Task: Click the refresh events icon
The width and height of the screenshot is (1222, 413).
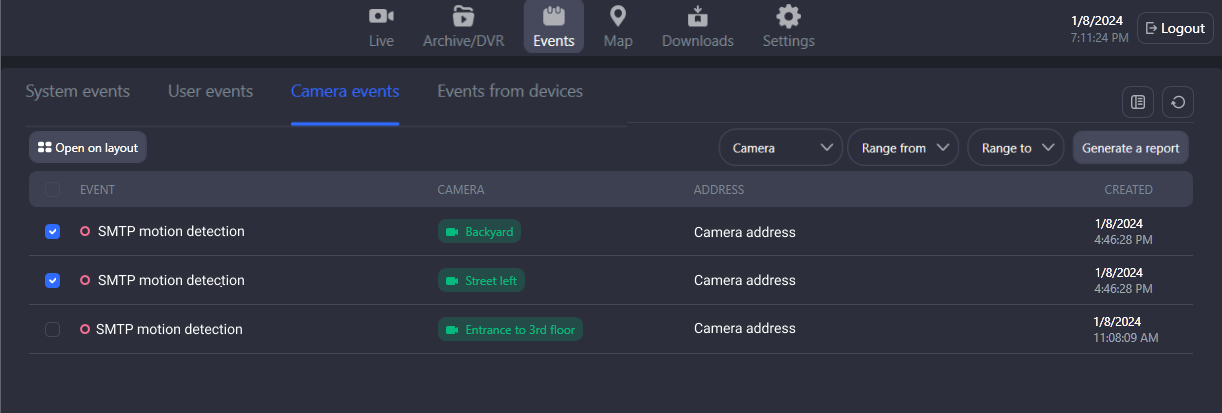Action: tap(1178, 102)
